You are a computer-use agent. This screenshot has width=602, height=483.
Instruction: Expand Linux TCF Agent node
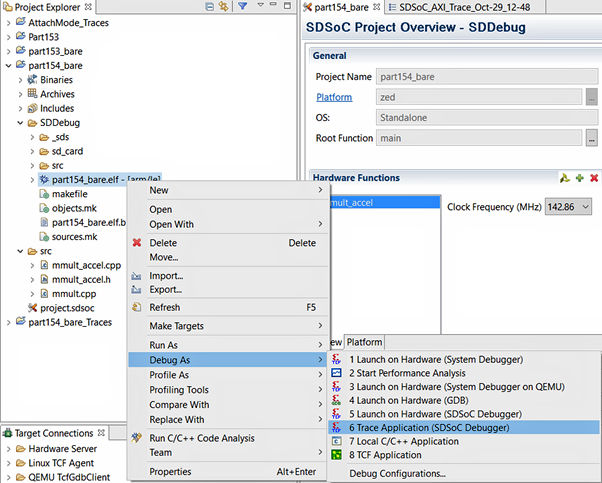tap(8, 463)
